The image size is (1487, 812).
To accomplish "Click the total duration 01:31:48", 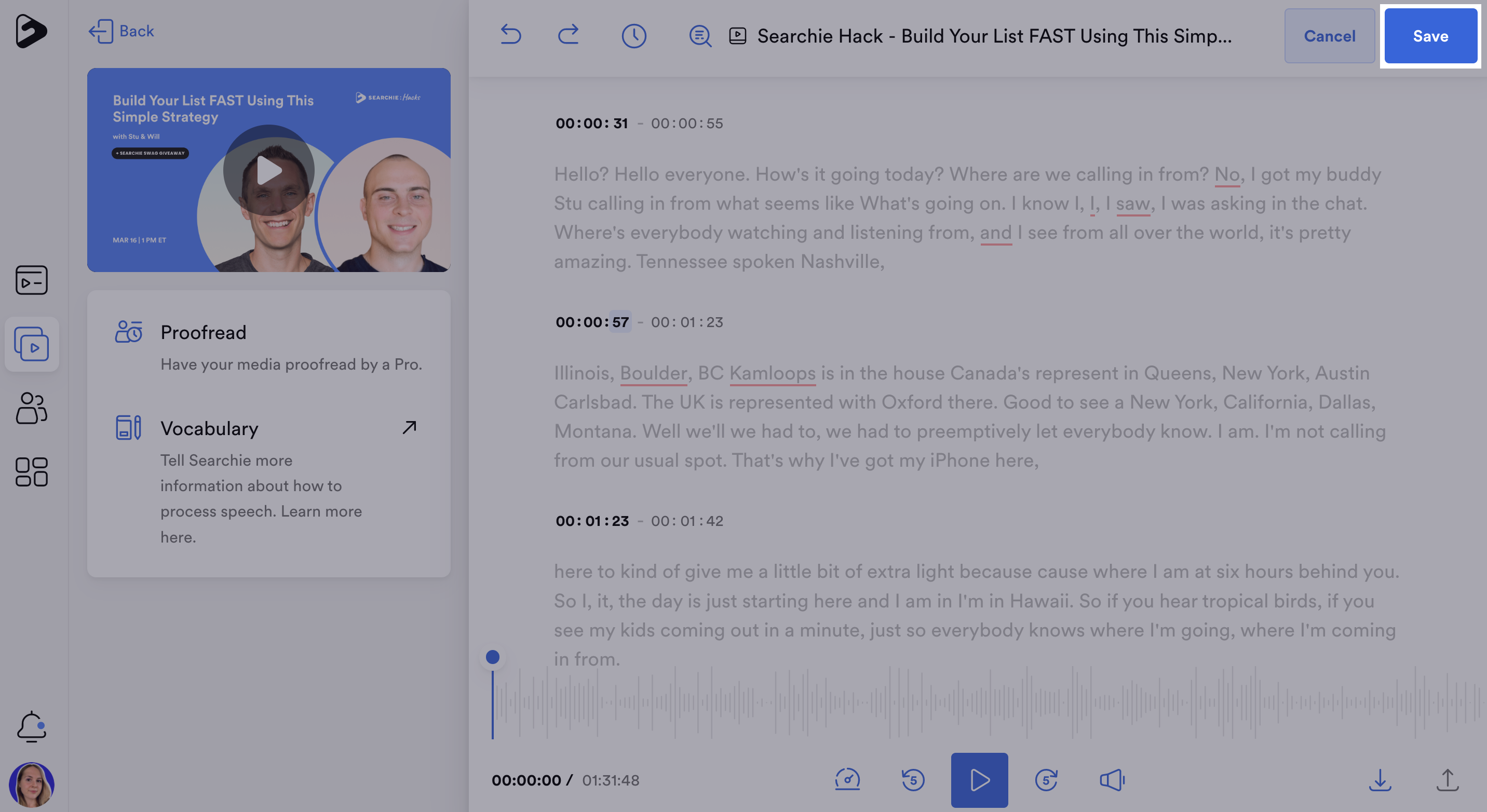I will pyautogui.click(x=610, y=780).
